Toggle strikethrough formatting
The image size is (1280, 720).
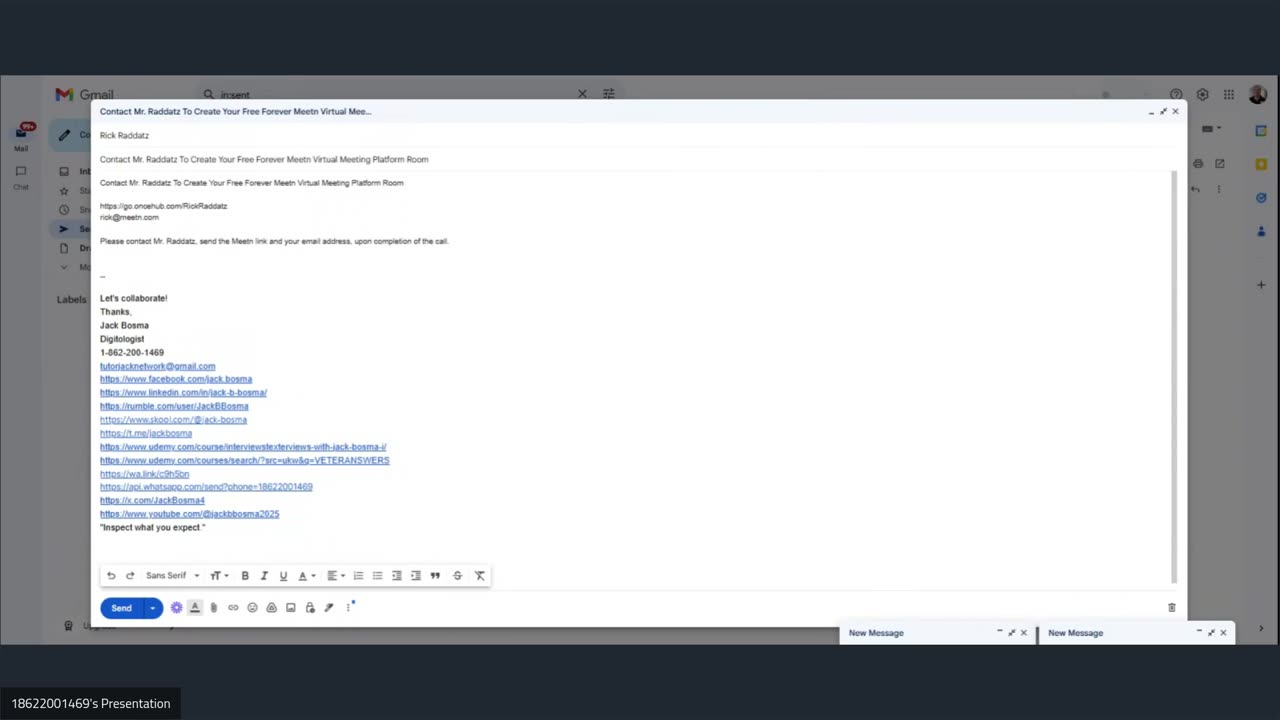click(x=458, y=576)
